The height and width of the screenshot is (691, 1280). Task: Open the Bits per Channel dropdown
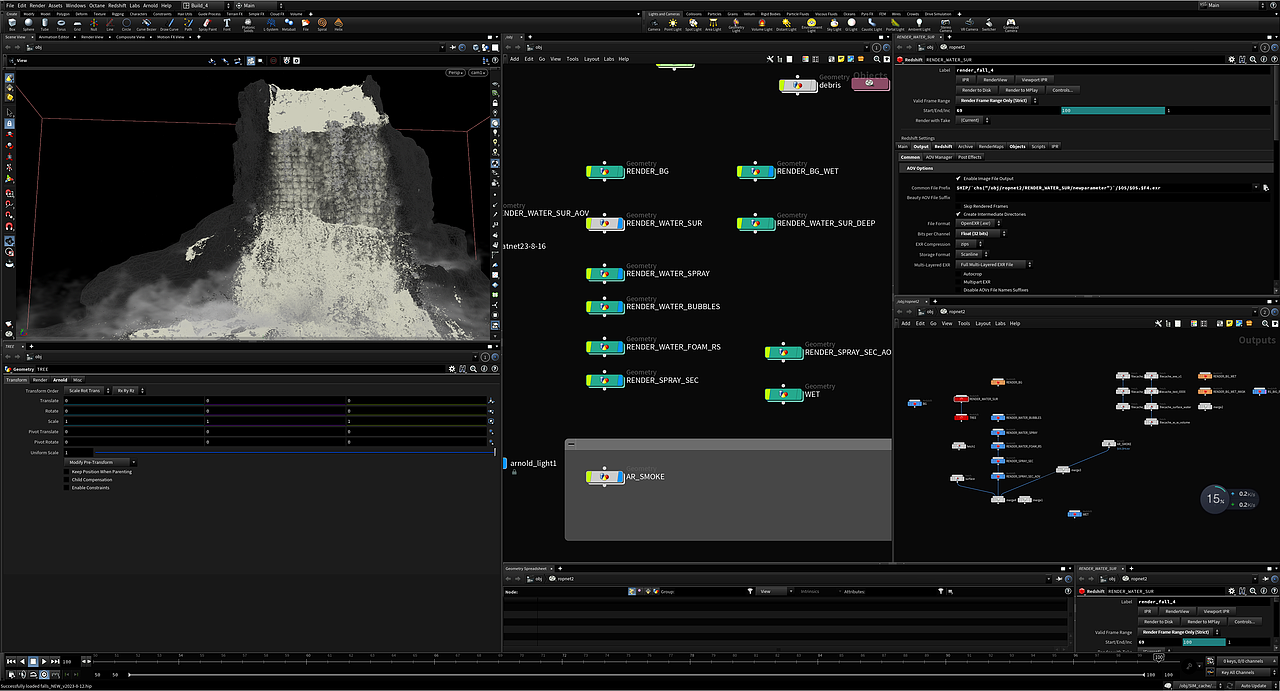[979, 233]
